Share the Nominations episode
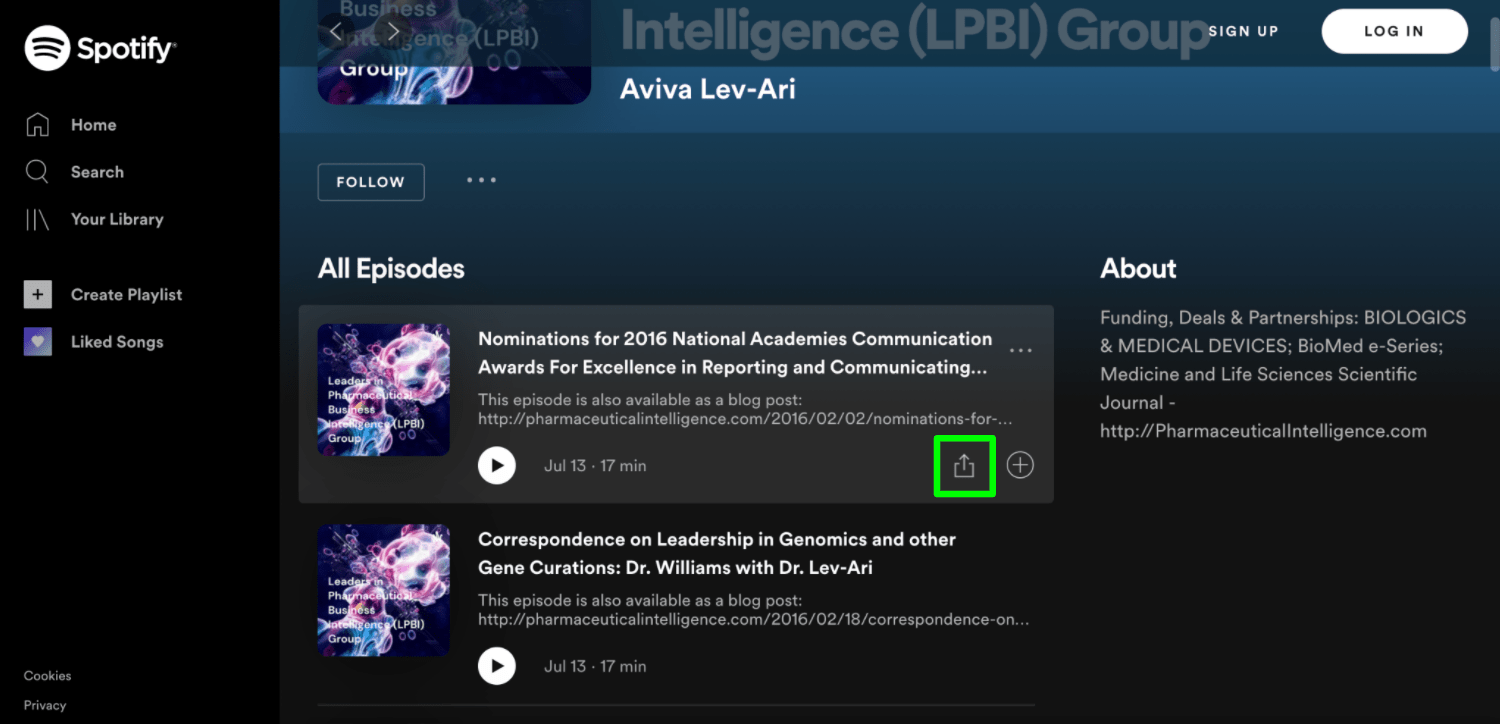Image resolution: width=1500 pixels, height=724 pixels. (x=963, y=465)
